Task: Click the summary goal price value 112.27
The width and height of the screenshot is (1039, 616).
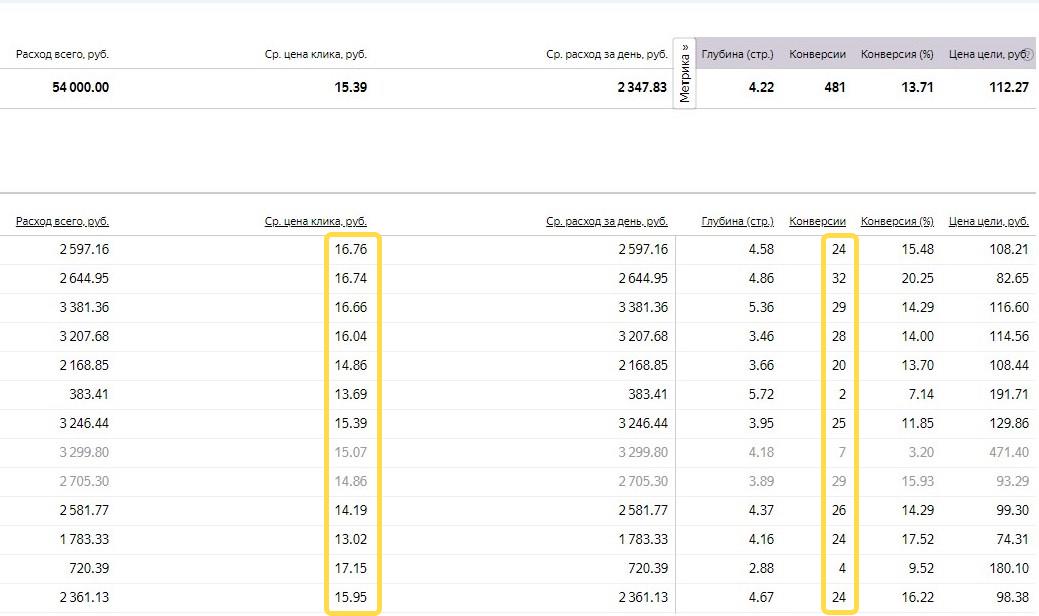Action: [1008, 88]
